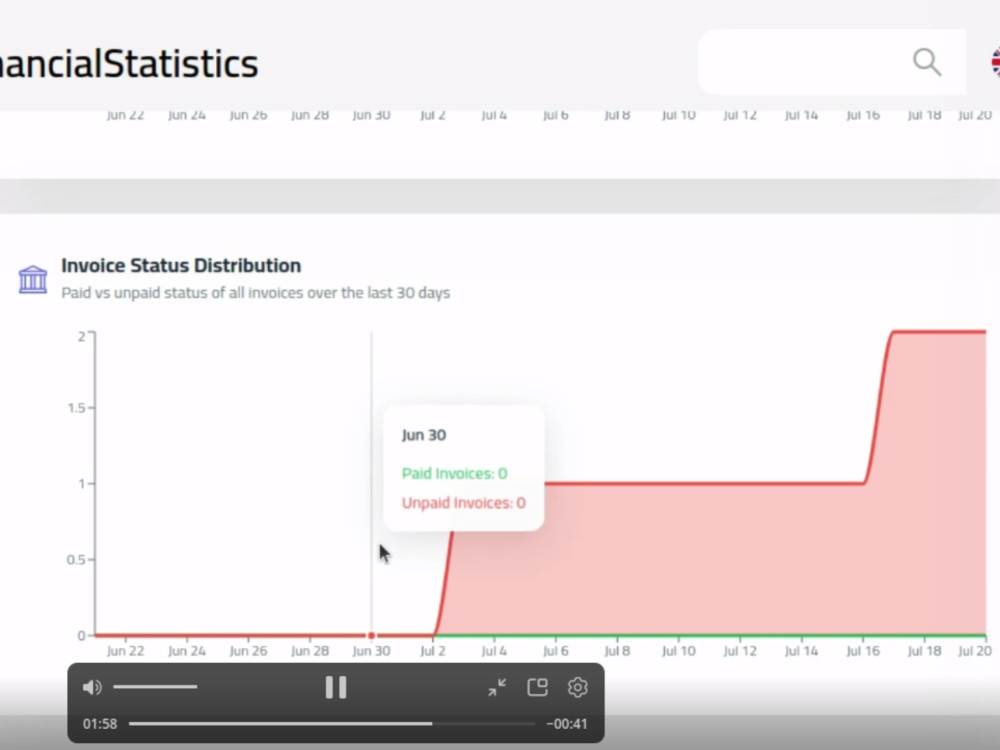Click the Unpaid Invoices: 0 tooltip text

(x=464, y=503)
